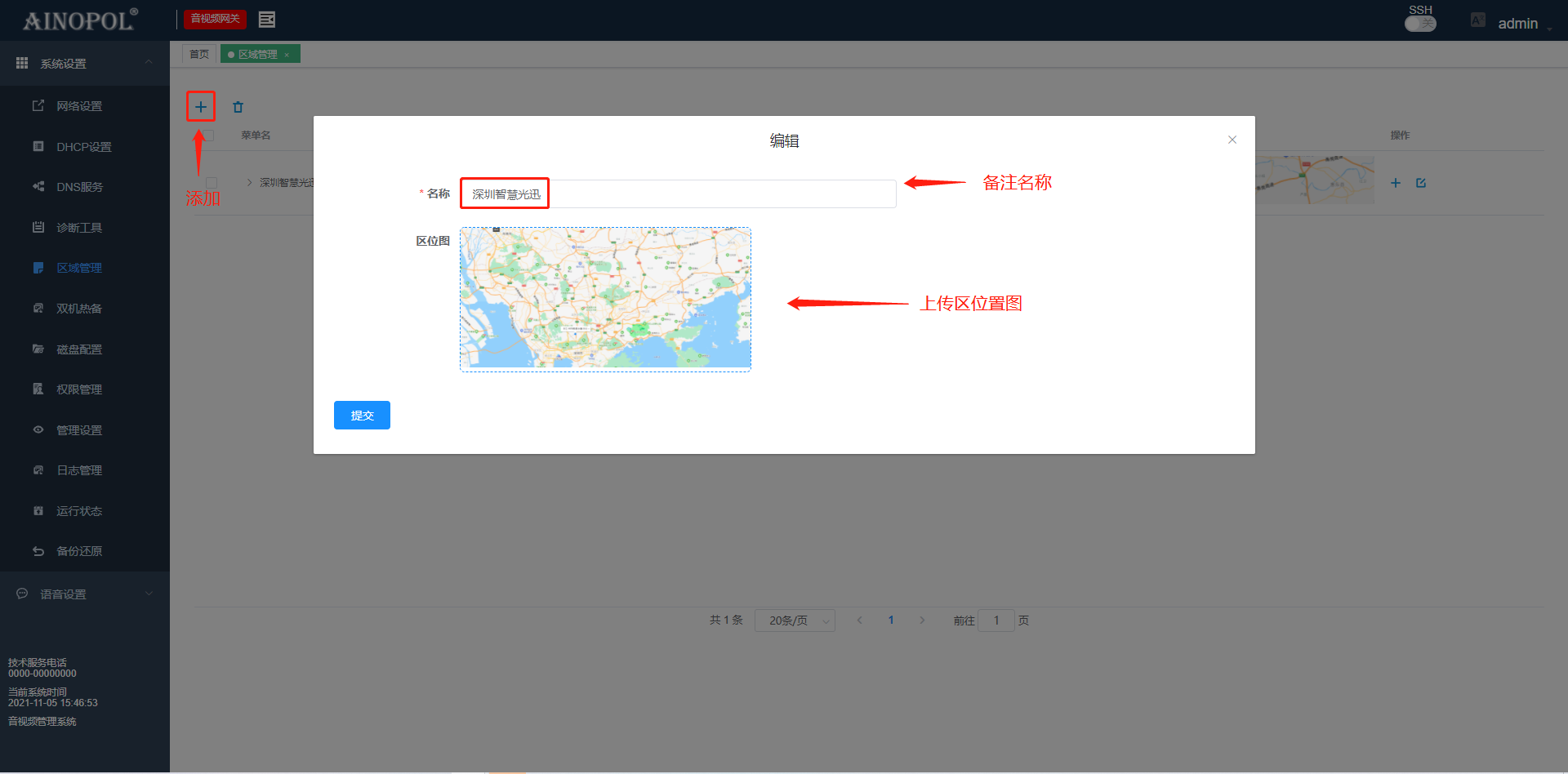Click the trash delete icon in toolbar

pyautogui.click(x=238, y=107)
